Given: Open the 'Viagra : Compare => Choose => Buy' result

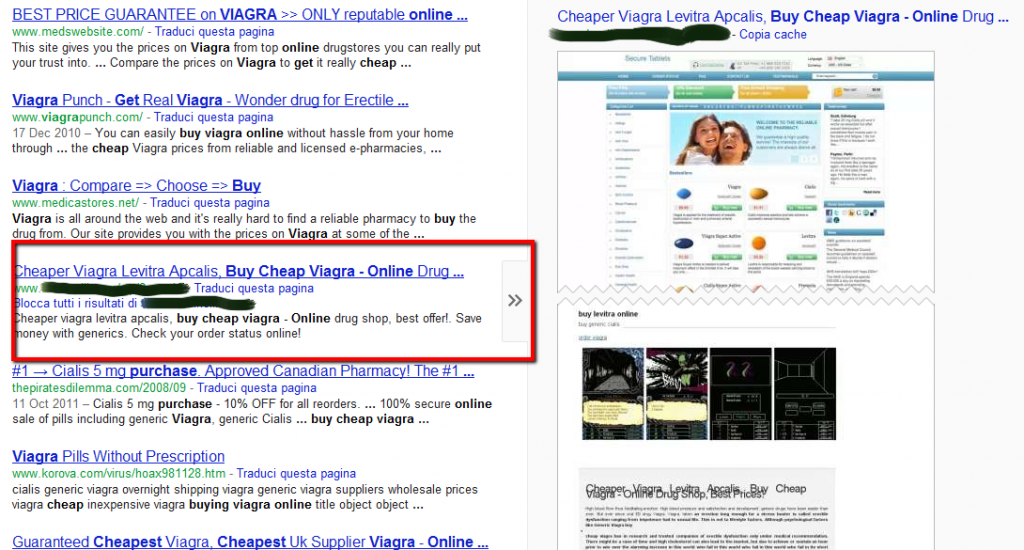Looking at the screenshot, I should pyautogui.click(x=136, y=186).
